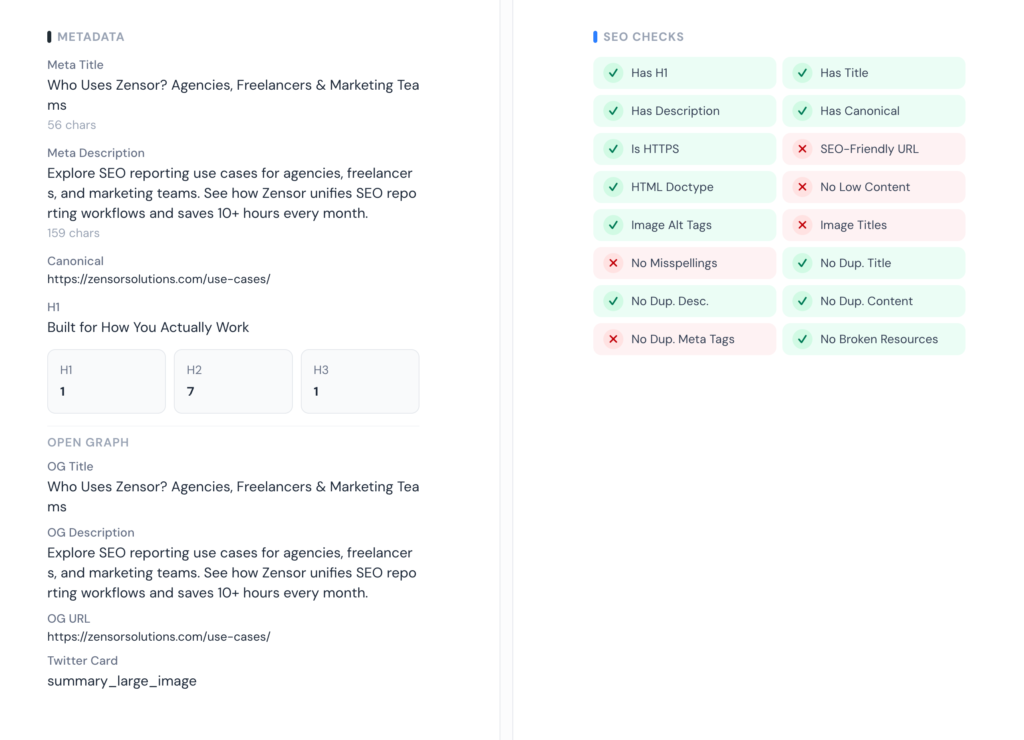Toggle the Has Description check chip
Viewport: 1024px width, 740px height.
684,111
